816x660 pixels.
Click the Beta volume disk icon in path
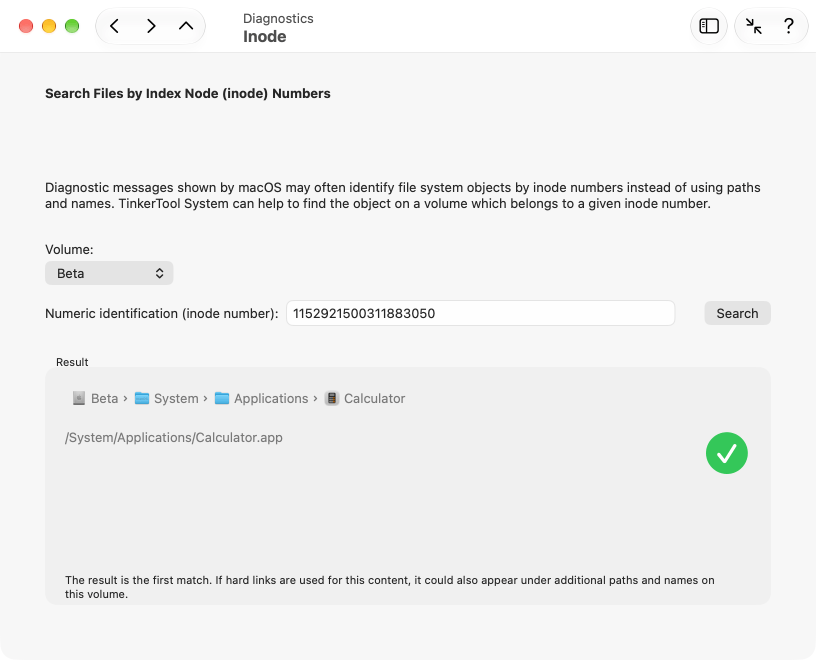pos(79,398)
